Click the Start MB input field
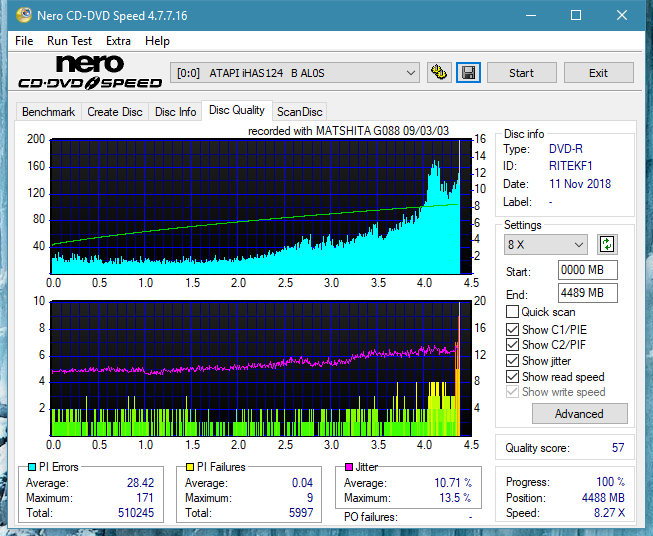This screenshot has width=653, height=536. [x=588, y=270]
